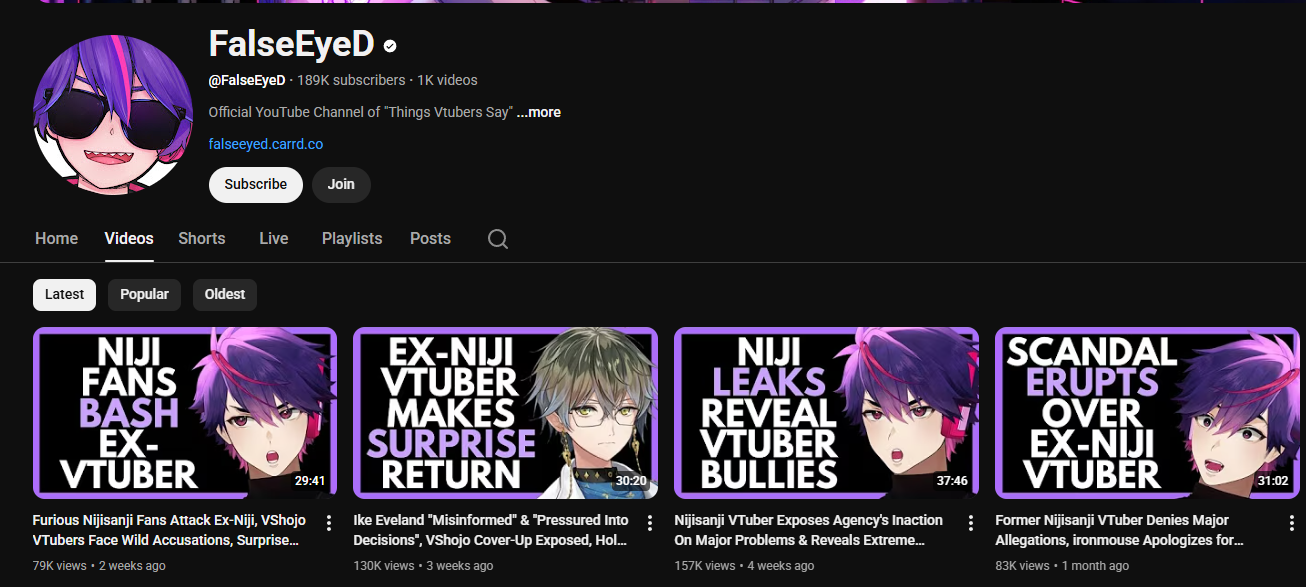Viewport: 1306px width, 587px height.
Task: Select the Popular sort chip
Action: click(x=144, y=294)
